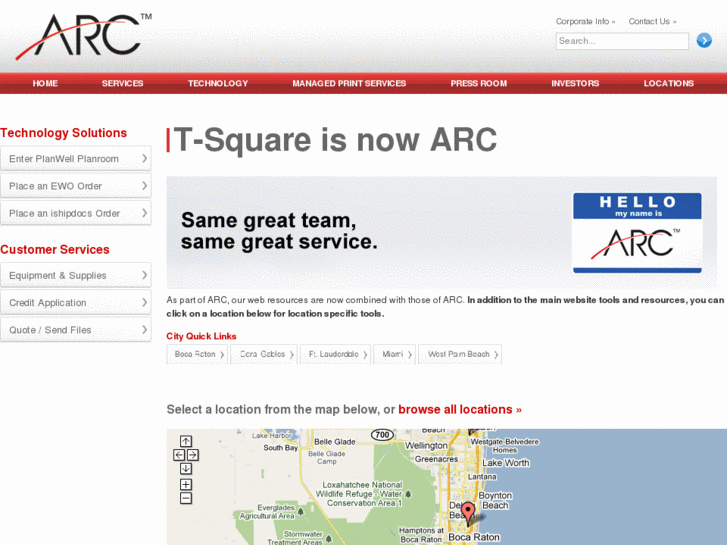Screen dimensions: 727x545
Task: Open the Corporate Info dropdown link
Action: [x=585, y=21]
